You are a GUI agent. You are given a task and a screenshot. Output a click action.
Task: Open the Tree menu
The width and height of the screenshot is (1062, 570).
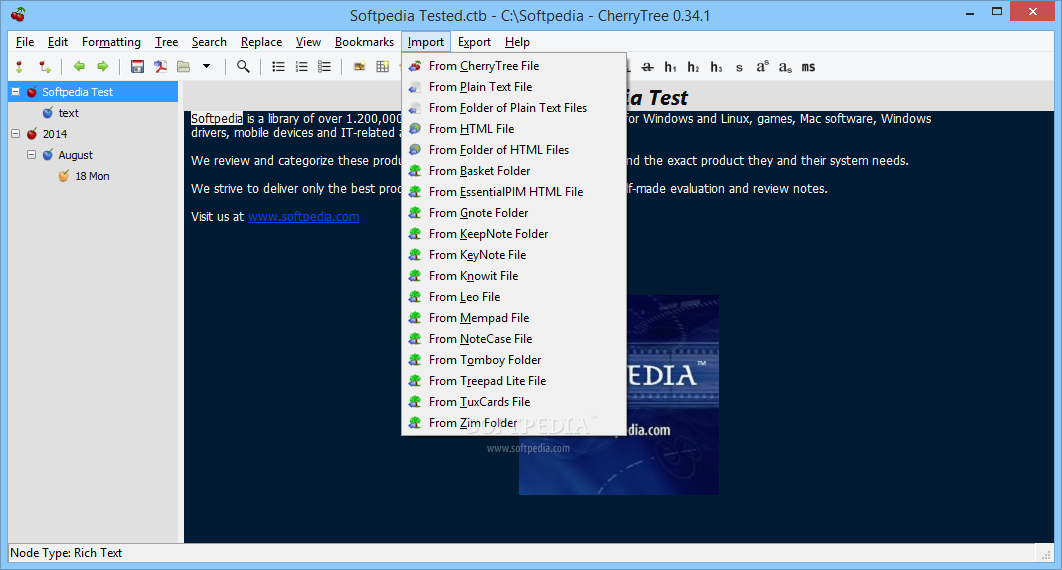(x=166, y=42)
